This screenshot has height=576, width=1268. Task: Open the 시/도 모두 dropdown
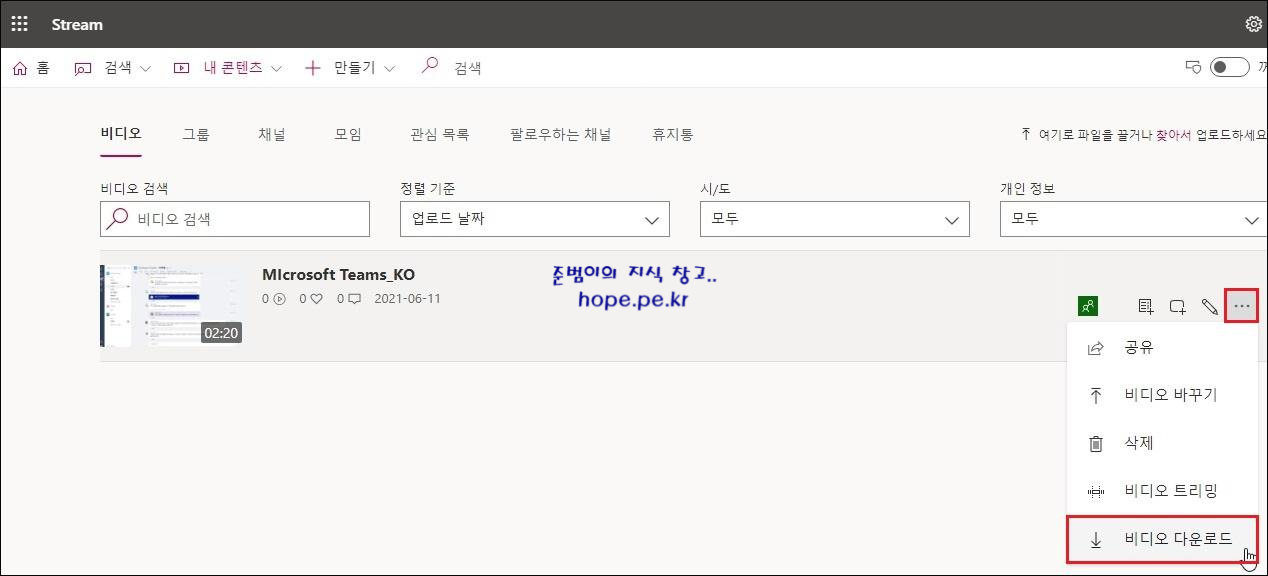pyautogui.click(x=835, y=219)
